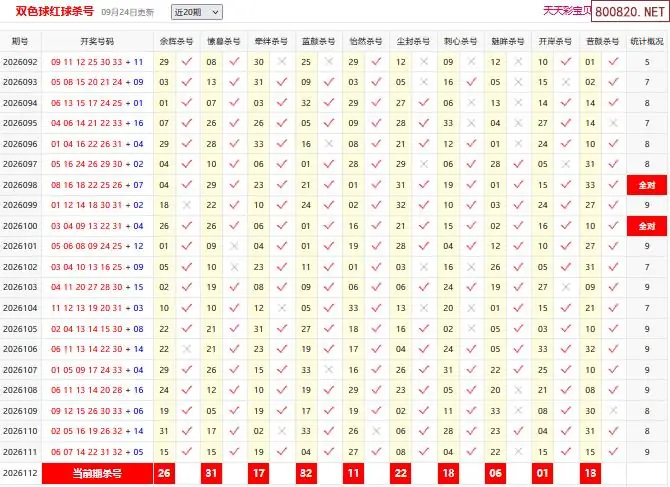Image resolution: width=670 pixels, height=487 pixels.
Task: Click red kill number 06 in the bottom row
Action: click(x=495, y=473)
